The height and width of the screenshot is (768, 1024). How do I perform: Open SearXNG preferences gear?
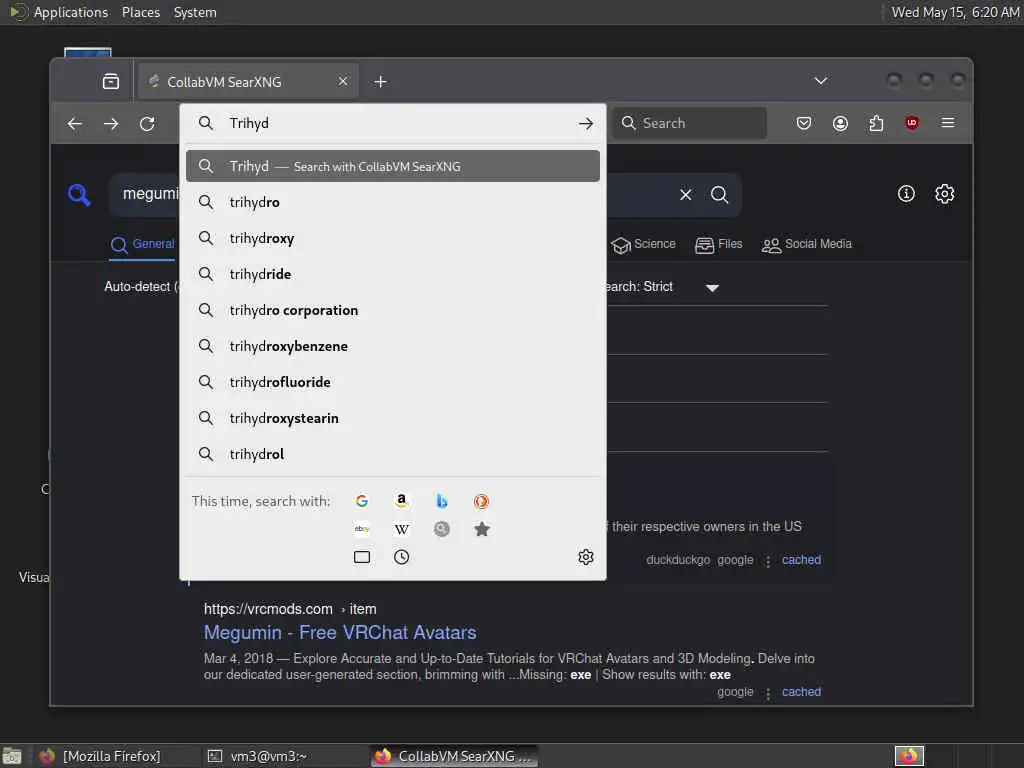tap(945, 193)
